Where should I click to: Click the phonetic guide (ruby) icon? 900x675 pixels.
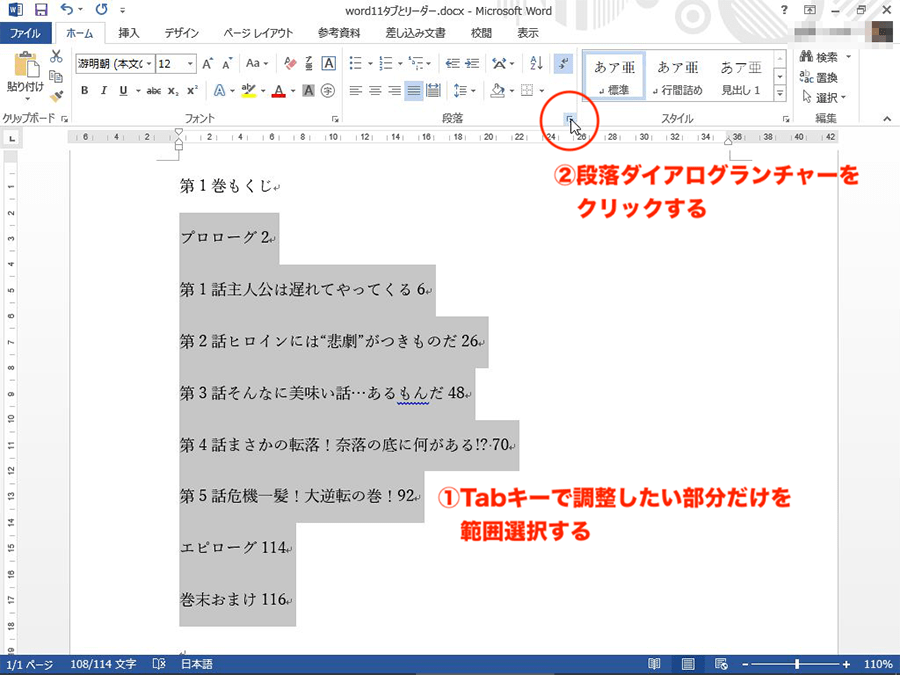(309, 63)
